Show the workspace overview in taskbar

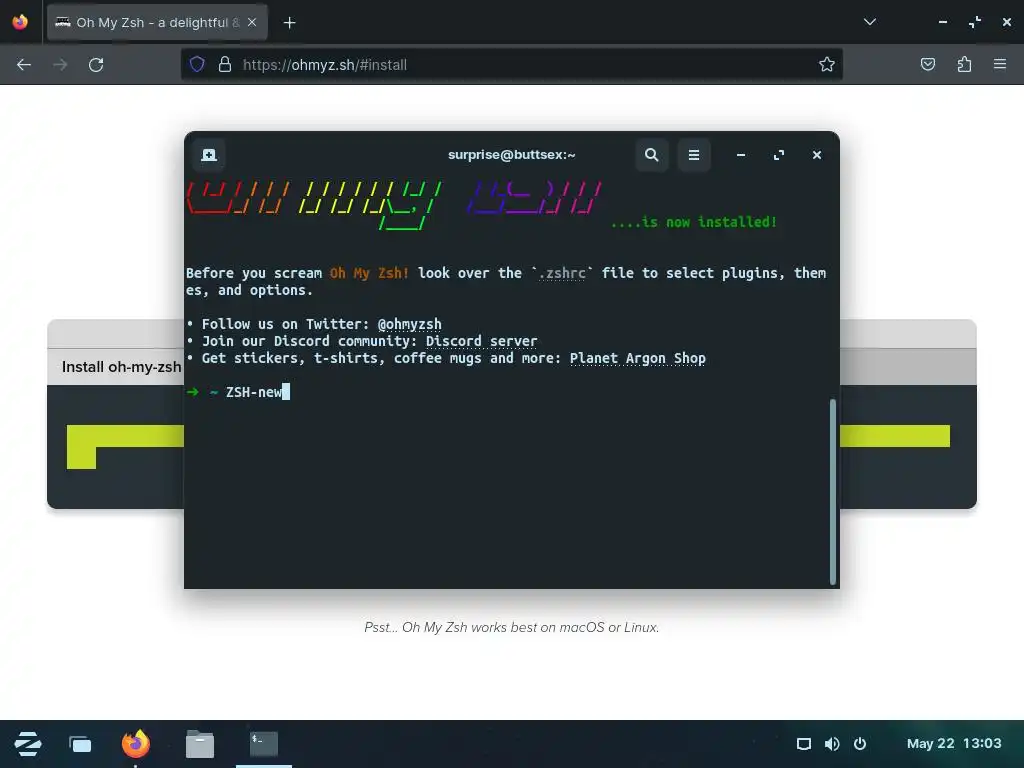point(80,744)
